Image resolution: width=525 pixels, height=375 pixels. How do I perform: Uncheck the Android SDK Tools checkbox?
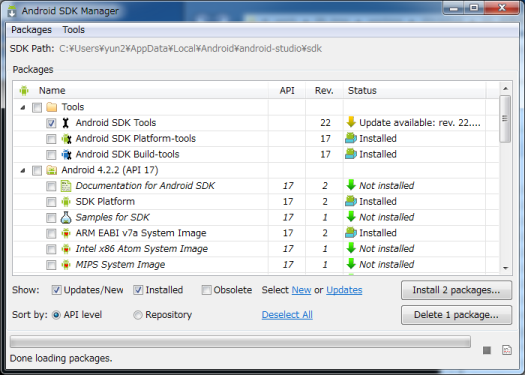tap(51, 123)
